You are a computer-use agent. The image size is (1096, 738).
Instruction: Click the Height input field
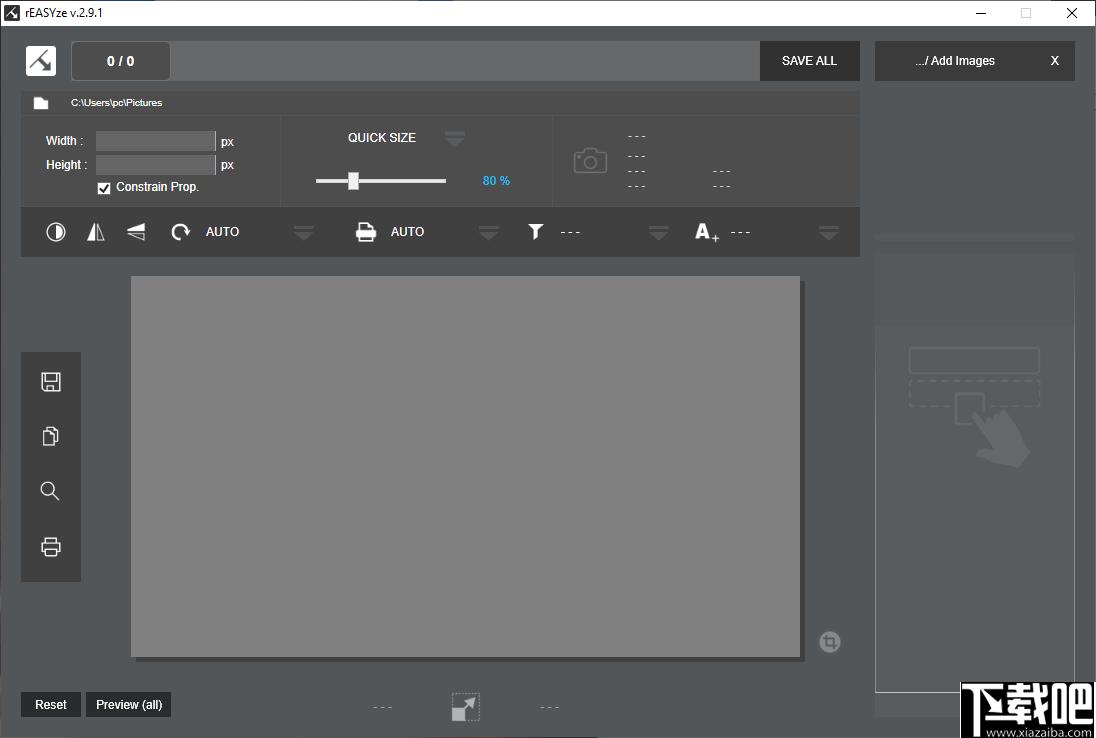point(156,165)
